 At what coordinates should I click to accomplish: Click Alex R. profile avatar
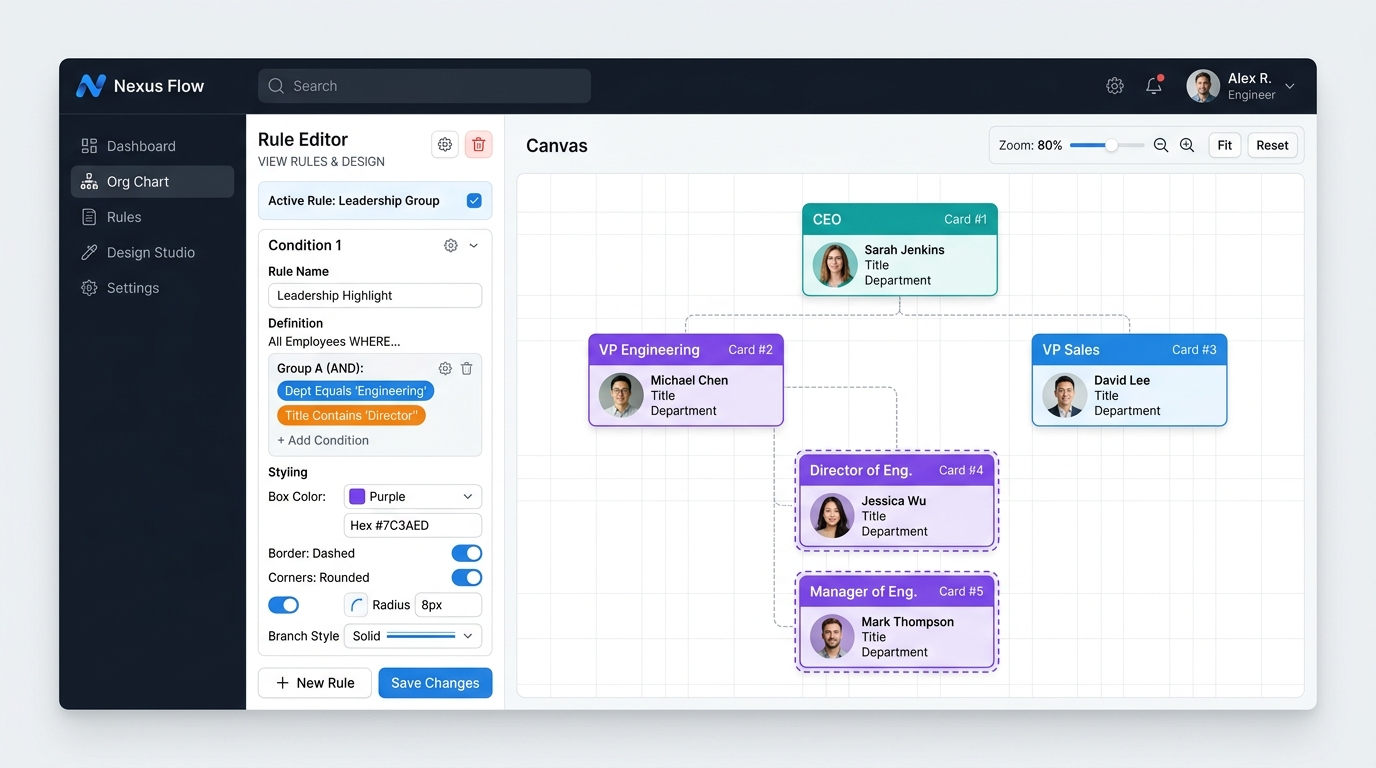(x=1203, y=86)
